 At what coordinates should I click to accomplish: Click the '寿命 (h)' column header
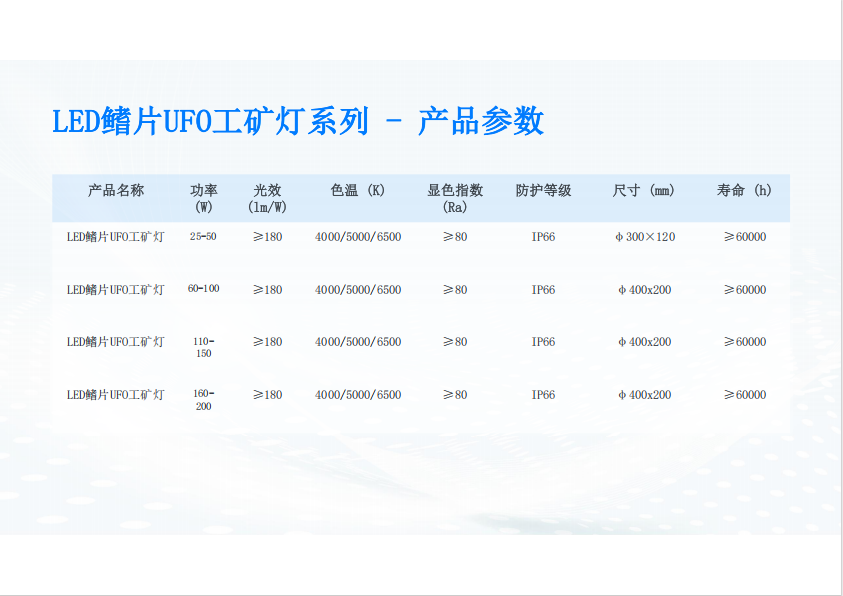pyautogui.click(x=744, y=190)
